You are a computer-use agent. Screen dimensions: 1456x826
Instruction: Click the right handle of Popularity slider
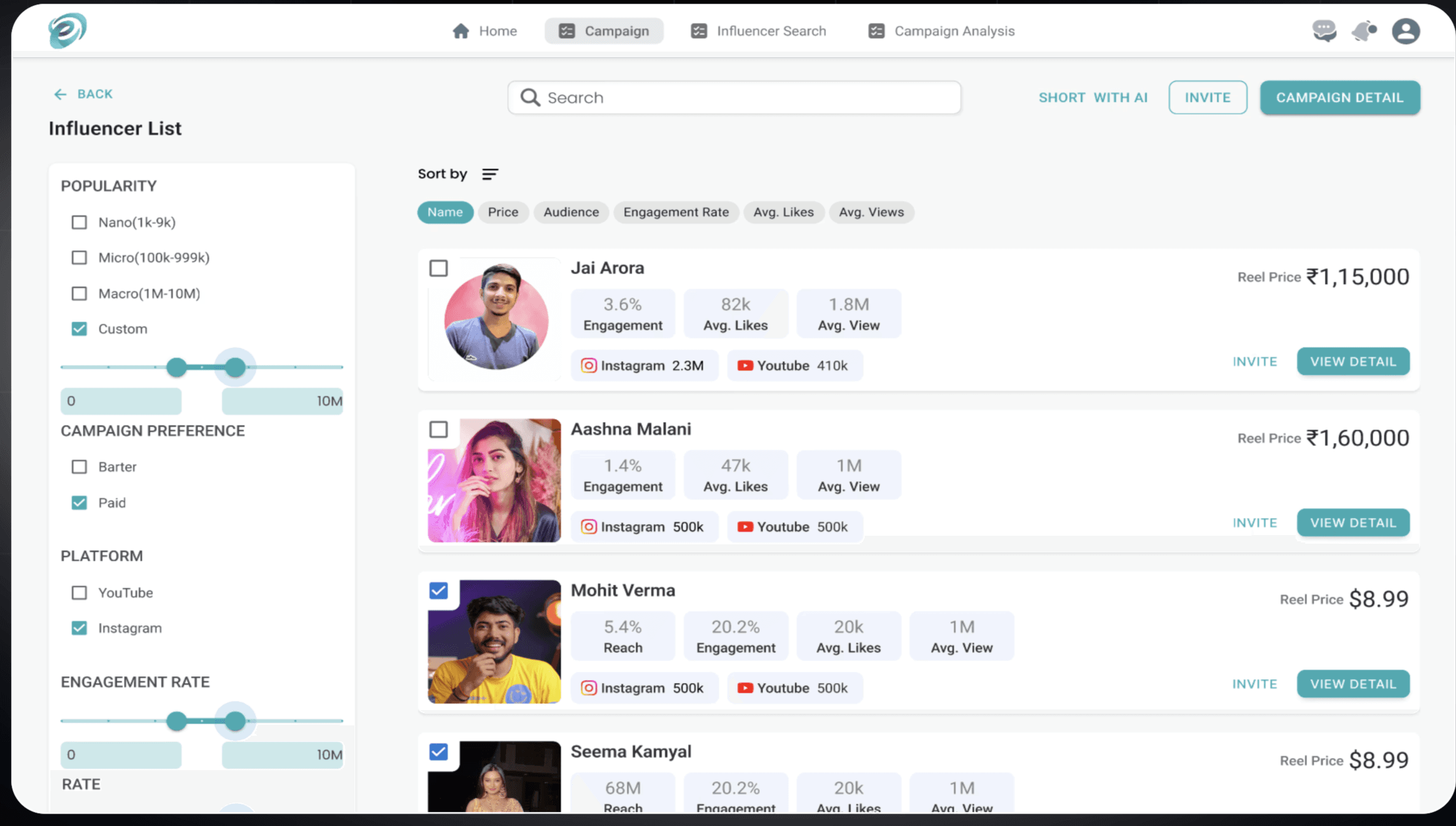point(235,368)
